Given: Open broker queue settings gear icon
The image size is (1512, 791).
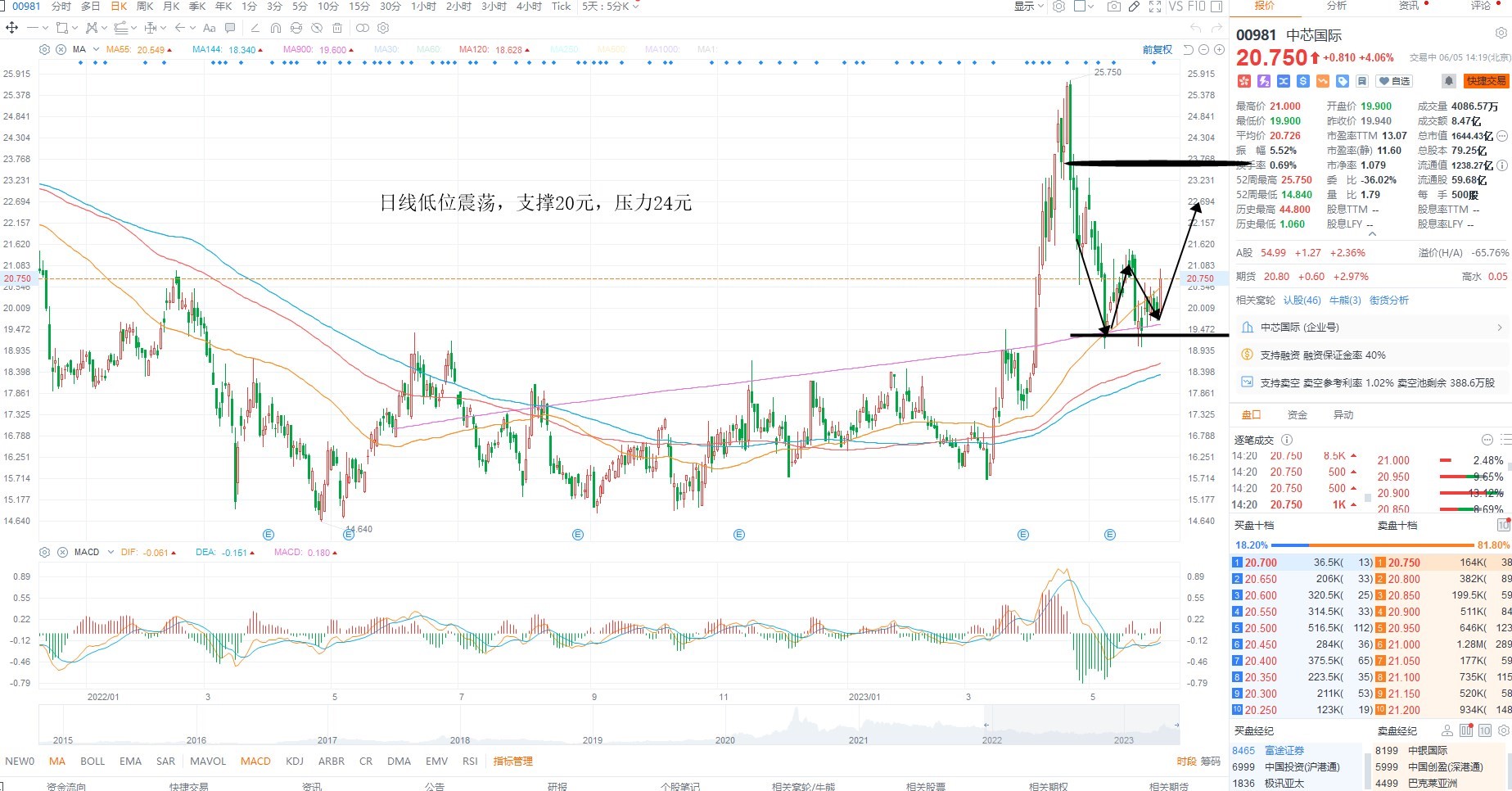Looking at the screenshot, I should 1503,730.
